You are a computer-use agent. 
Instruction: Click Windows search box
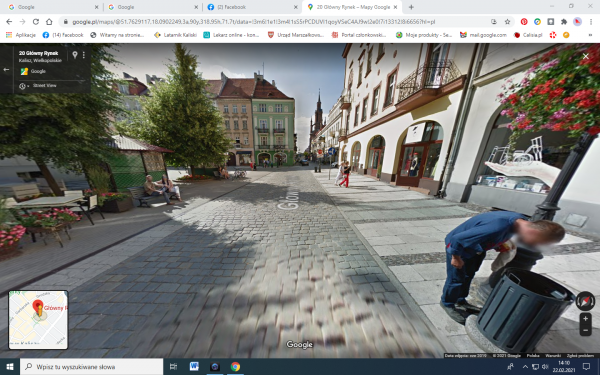91,367
